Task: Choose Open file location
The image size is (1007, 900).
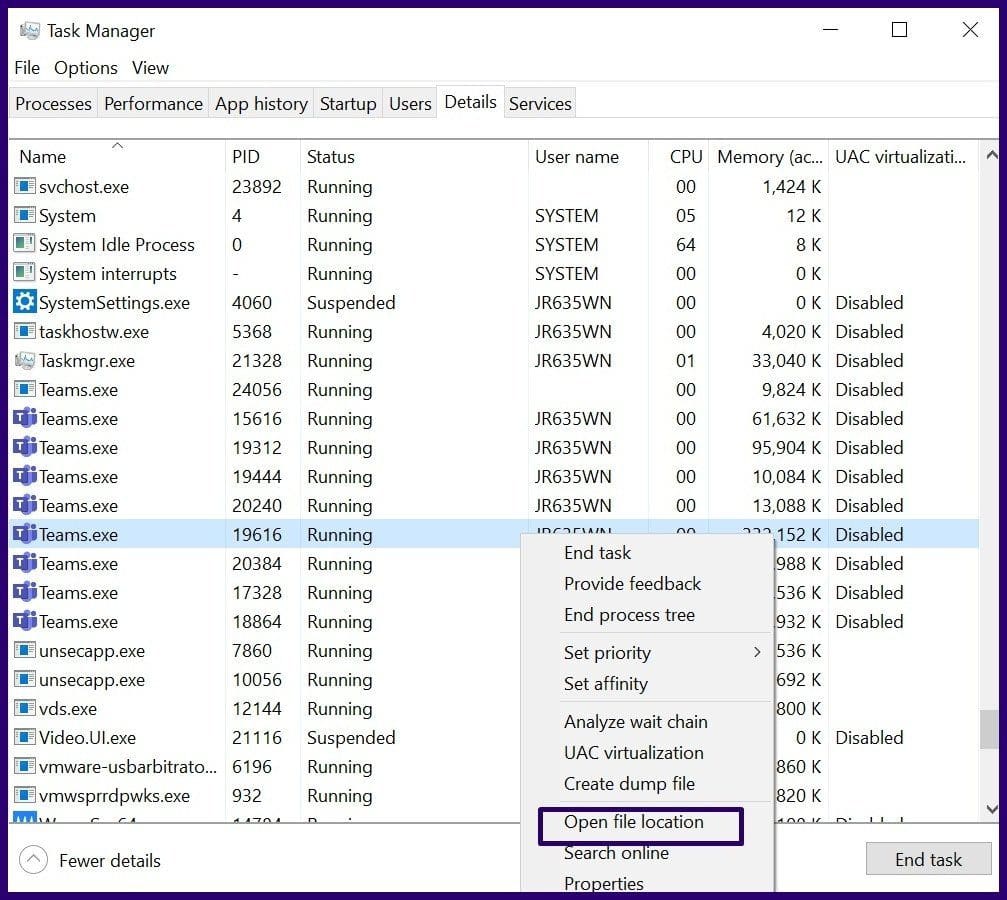Action: (634, 822)
